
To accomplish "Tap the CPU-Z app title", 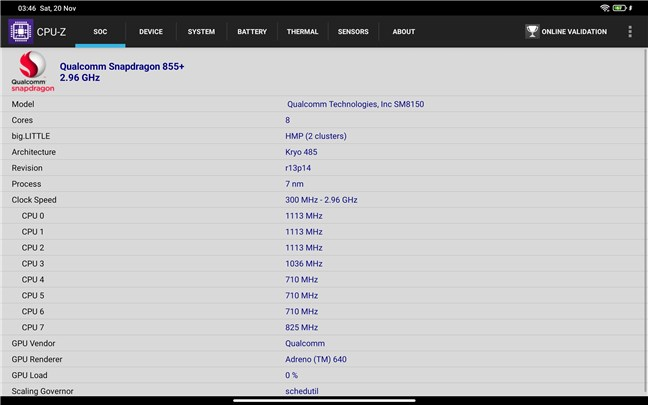I will click(x=51, y=32).
